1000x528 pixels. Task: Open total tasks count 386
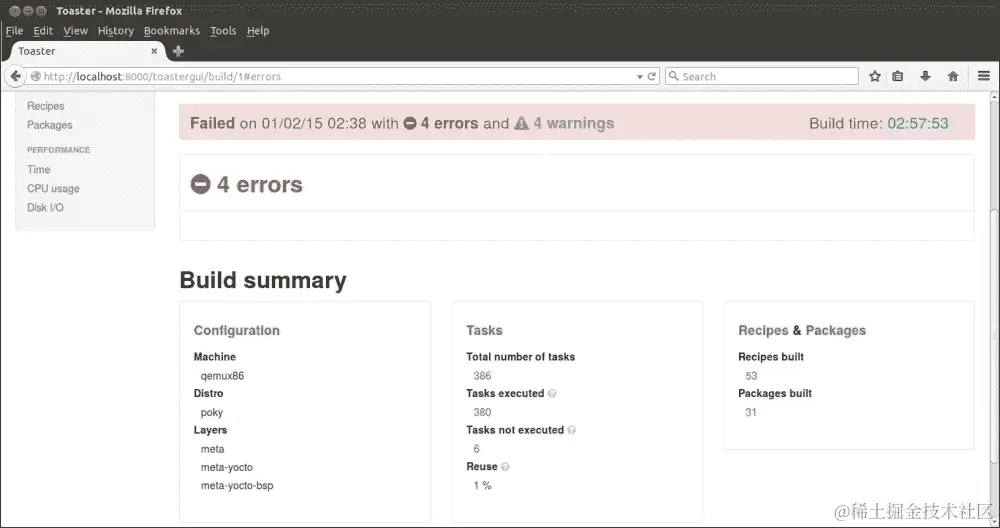coord(482,376)
